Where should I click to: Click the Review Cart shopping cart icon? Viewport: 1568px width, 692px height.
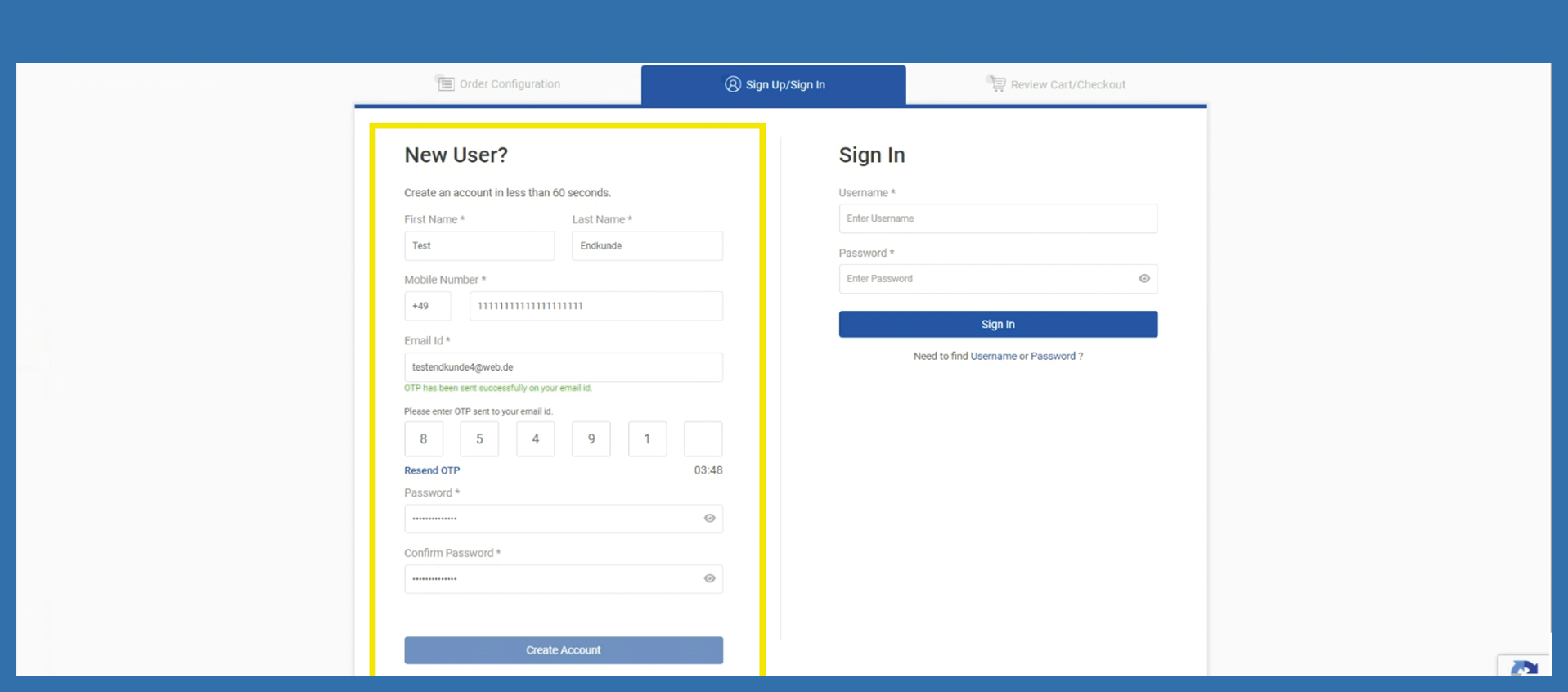tap(996, 83)
